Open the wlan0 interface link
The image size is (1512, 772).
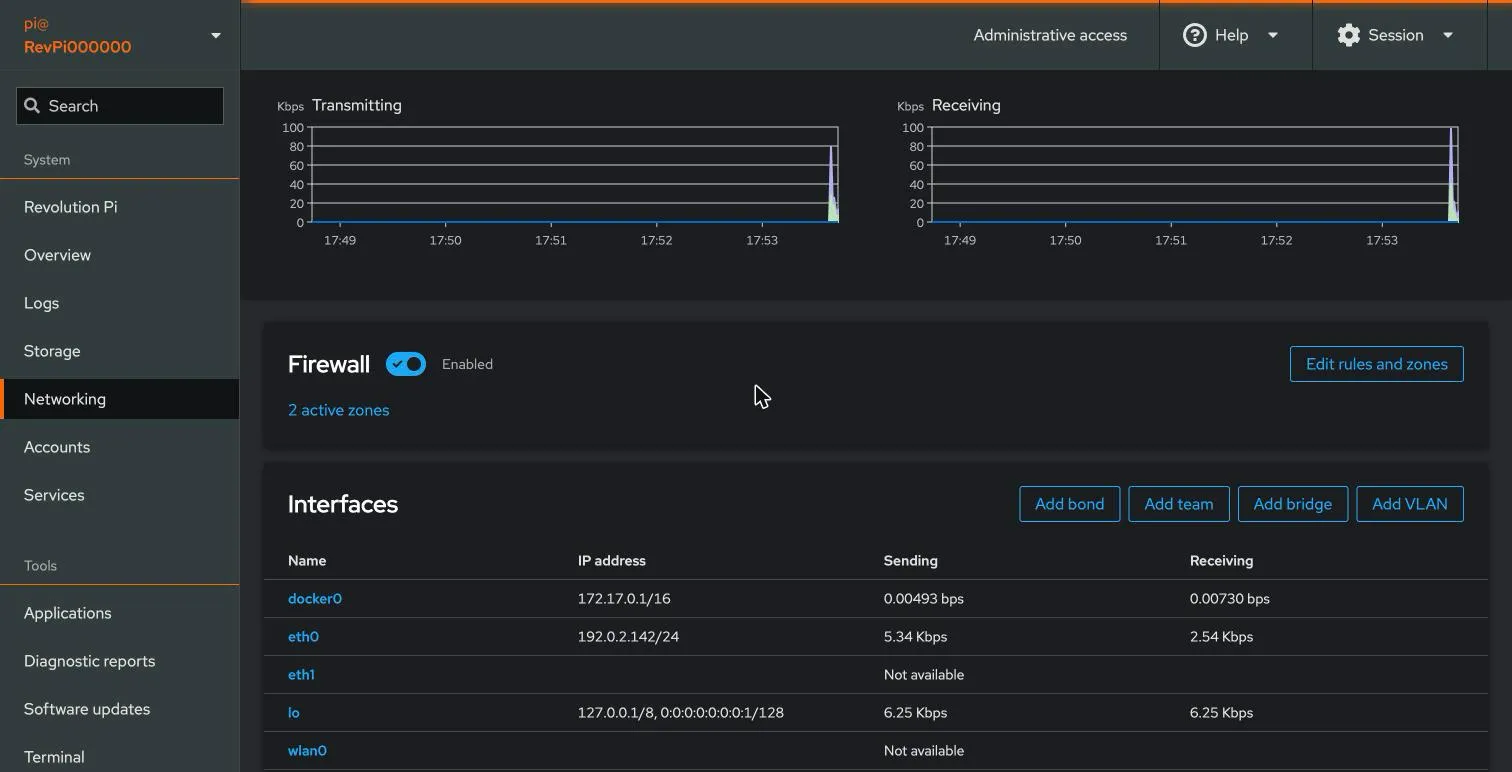pos(307,751)
